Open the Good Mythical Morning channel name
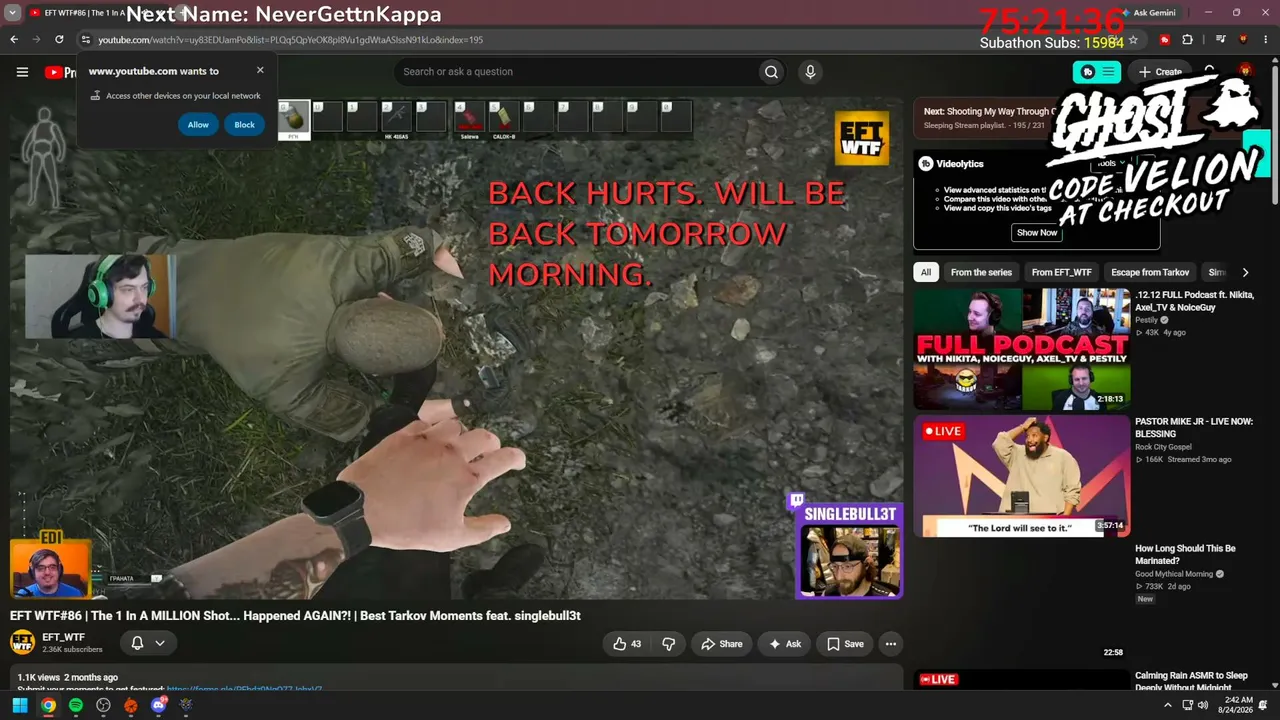The image size is (1280, 720). (x=1174, y=574)
